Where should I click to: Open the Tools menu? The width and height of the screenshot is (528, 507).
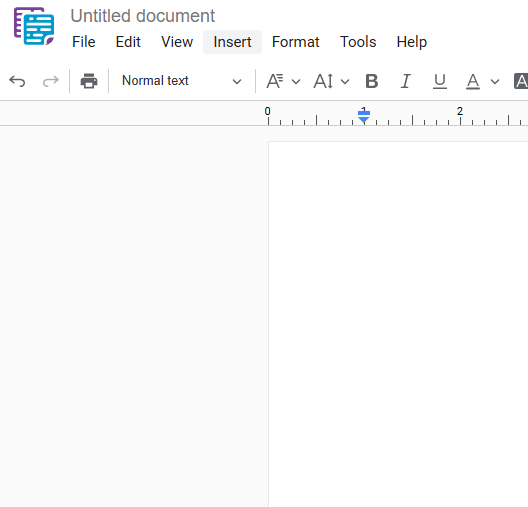(358, 42)
